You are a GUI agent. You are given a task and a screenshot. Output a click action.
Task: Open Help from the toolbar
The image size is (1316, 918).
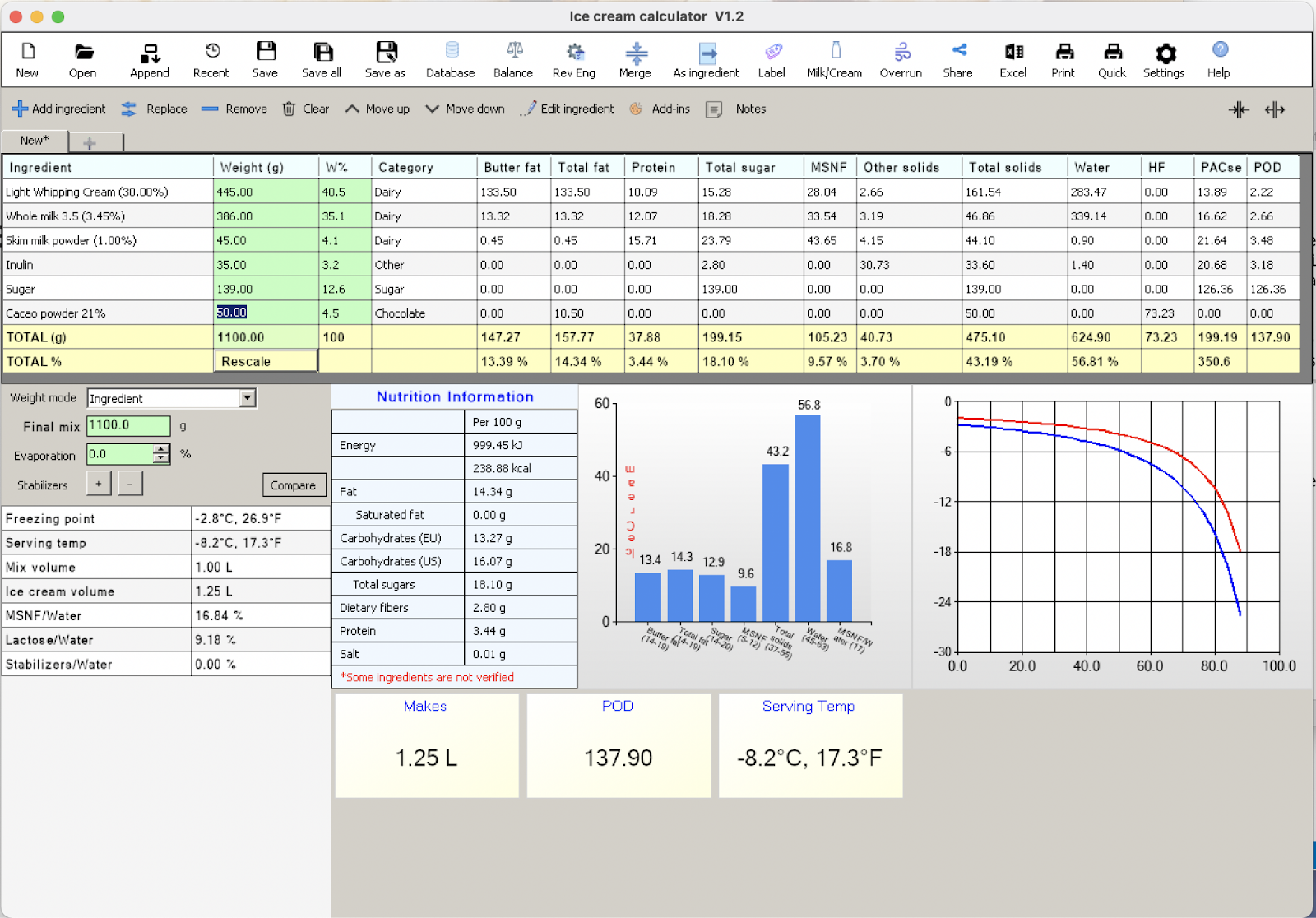1219,60
